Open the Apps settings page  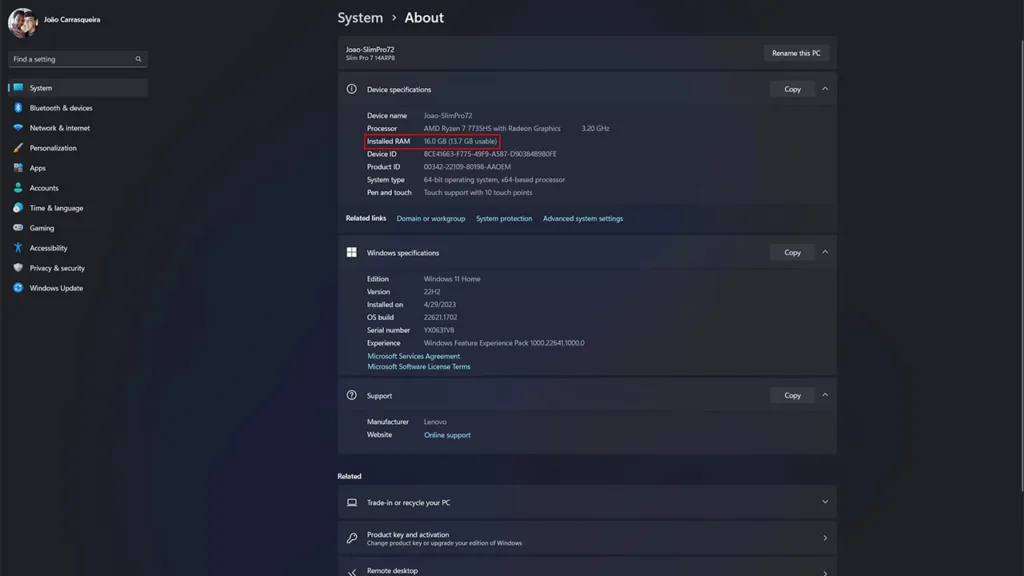click(78, 168)
